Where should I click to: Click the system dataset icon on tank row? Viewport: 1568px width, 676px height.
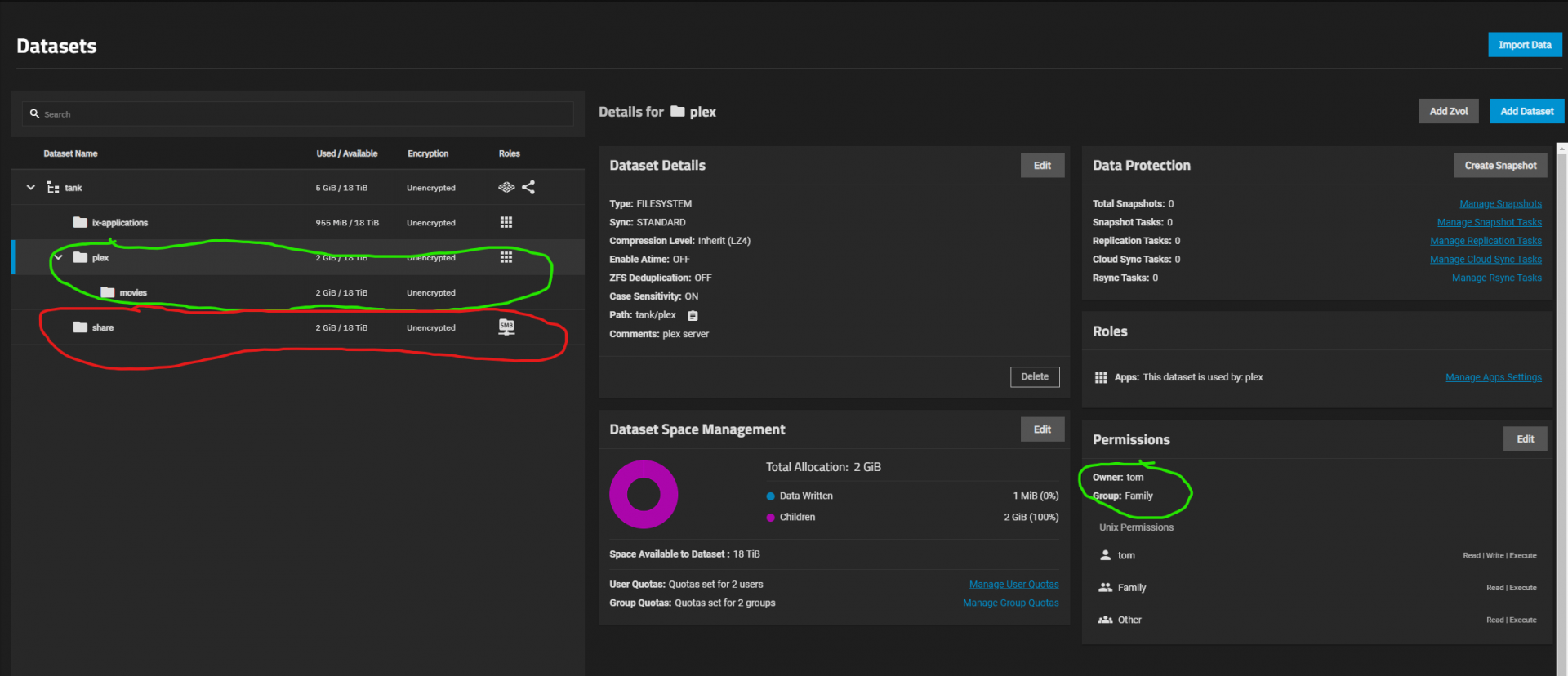pos(506,187)
